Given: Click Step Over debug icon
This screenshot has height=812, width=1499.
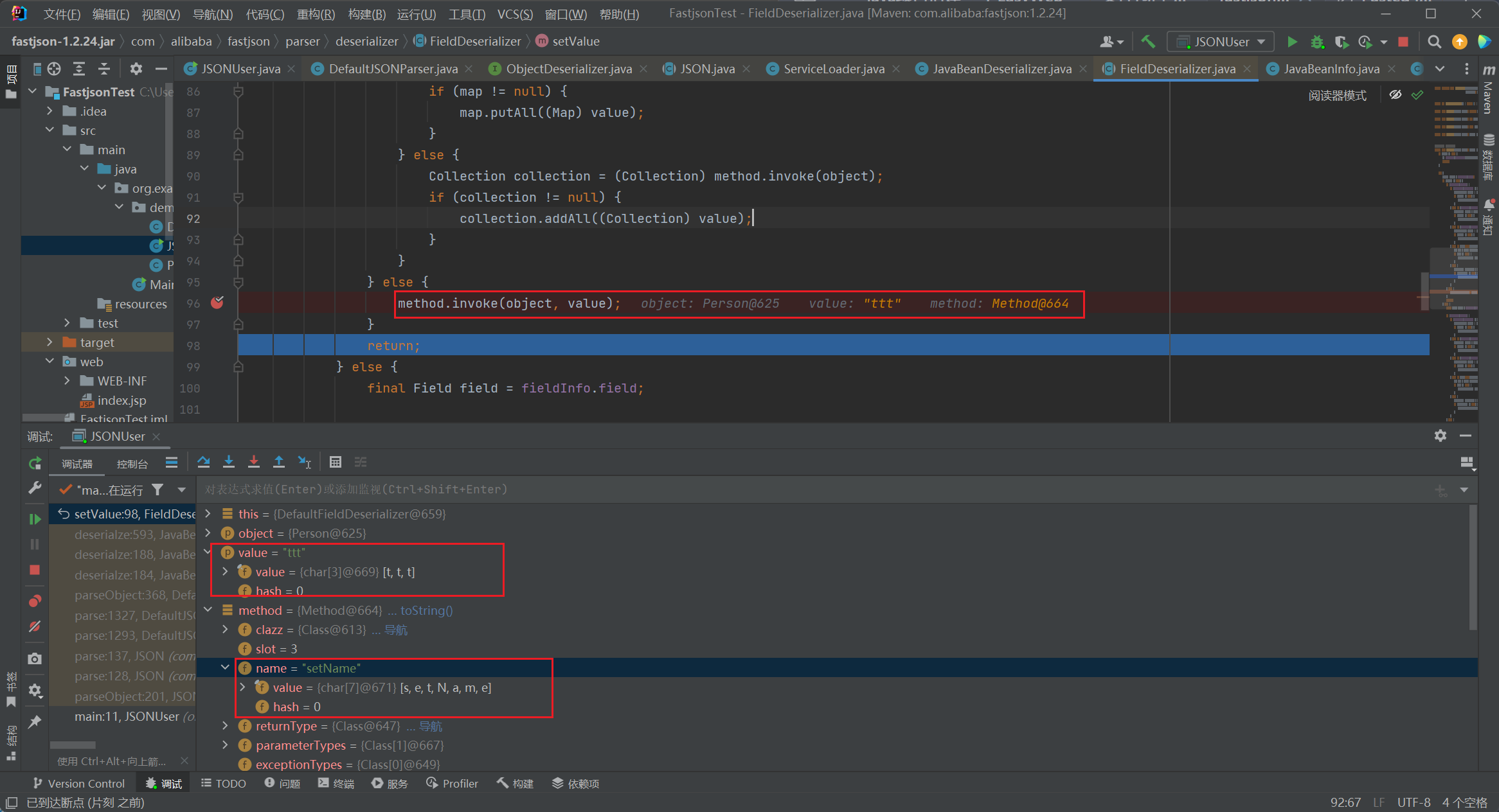Looking at the screenshot, I should tap(204, 462).
